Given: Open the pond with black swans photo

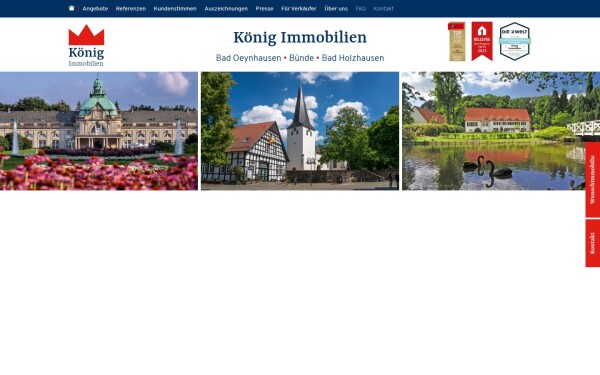Looking at the screenshot, I should click(501, 131).
